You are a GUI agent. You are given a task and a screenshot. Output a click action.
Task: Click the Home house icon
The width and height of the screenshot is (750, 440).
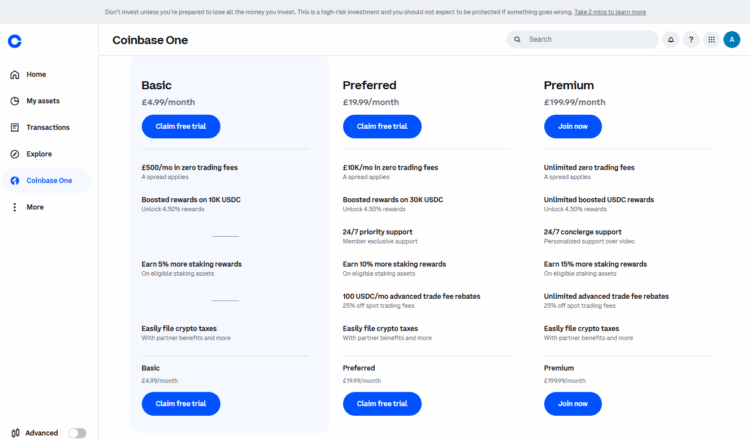[14, 75]
